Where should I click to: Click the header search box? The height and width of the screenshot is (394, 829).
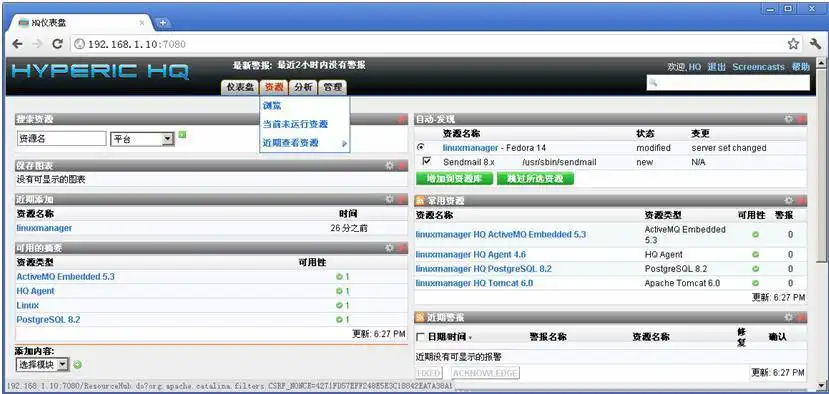tap(728, 83)
